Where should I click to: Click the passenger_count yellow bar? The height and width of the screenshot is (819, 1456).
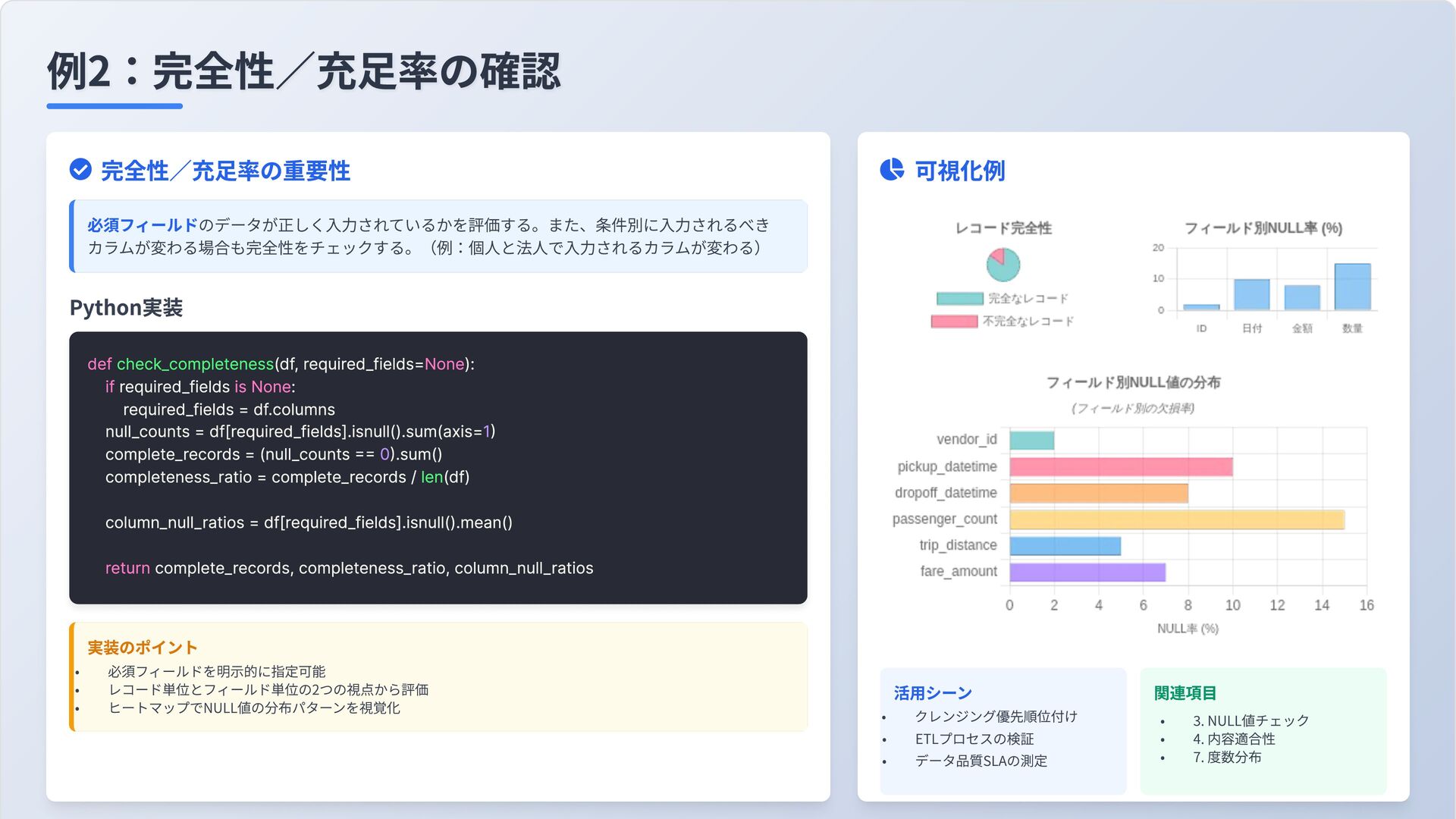coord(1177,519)
